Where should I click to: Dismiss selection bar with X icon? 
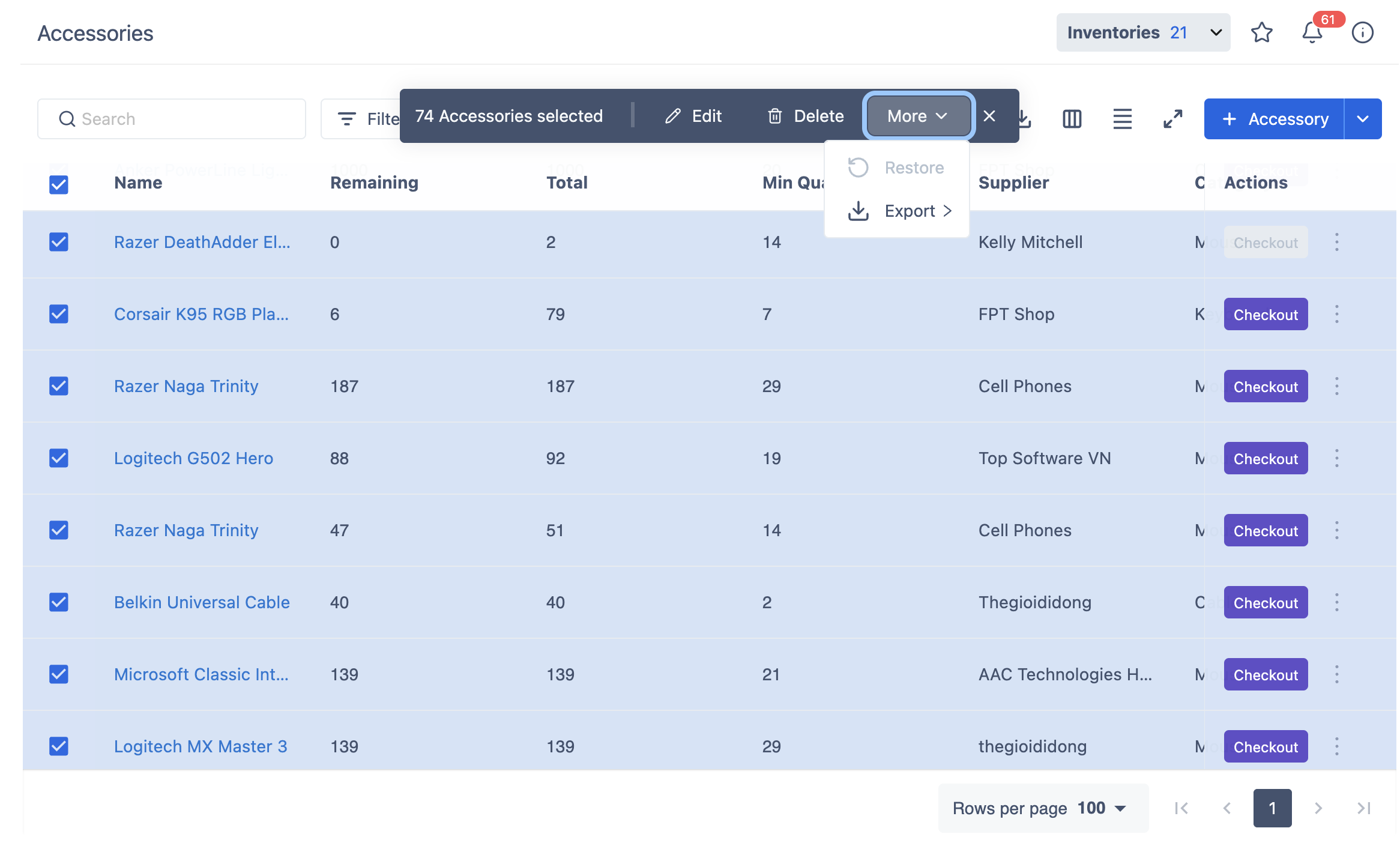[x=989, y=116]
